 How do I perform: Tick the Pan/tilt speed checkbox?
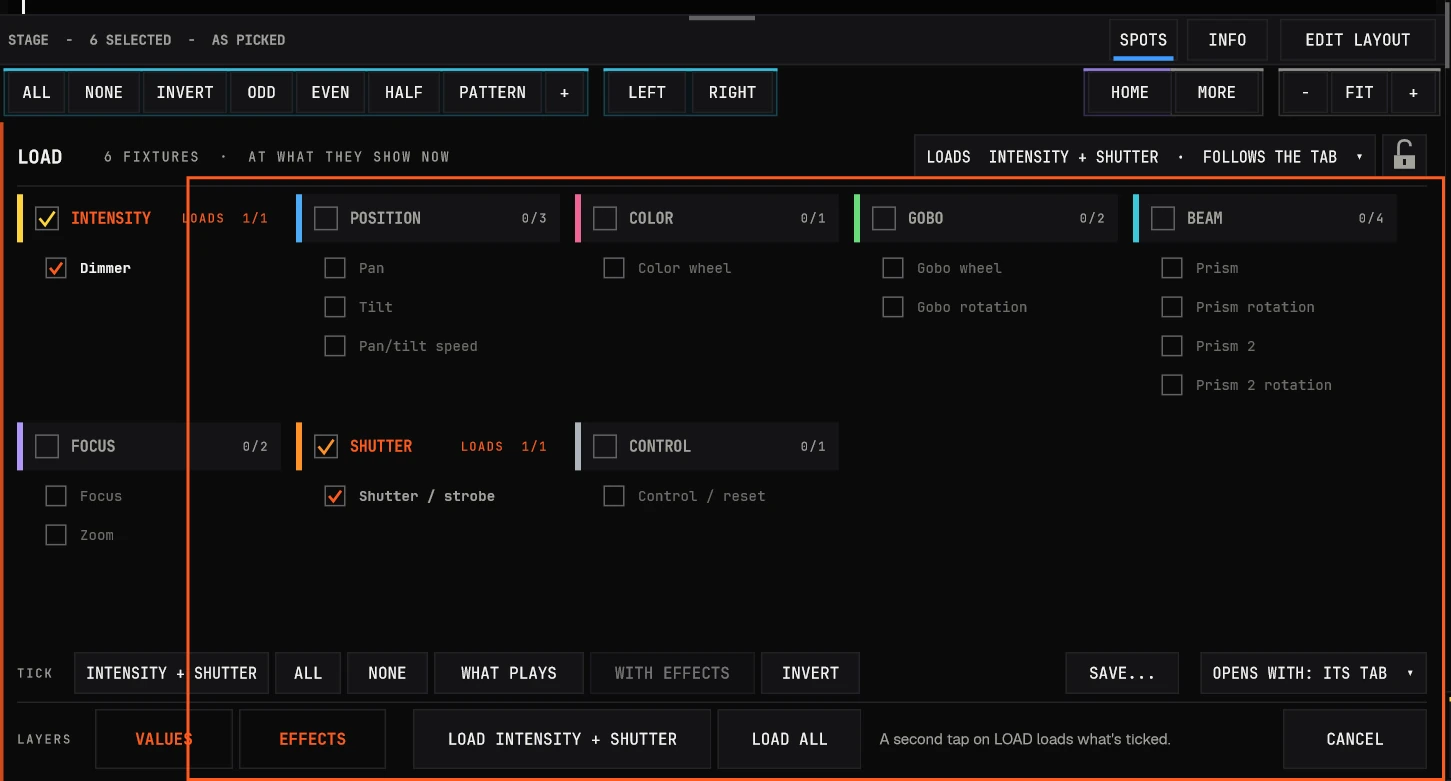pos(335,346)
